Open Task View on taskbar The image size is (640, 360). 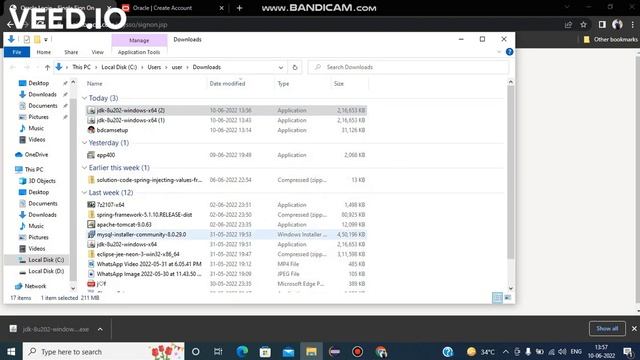click(218, 351)
